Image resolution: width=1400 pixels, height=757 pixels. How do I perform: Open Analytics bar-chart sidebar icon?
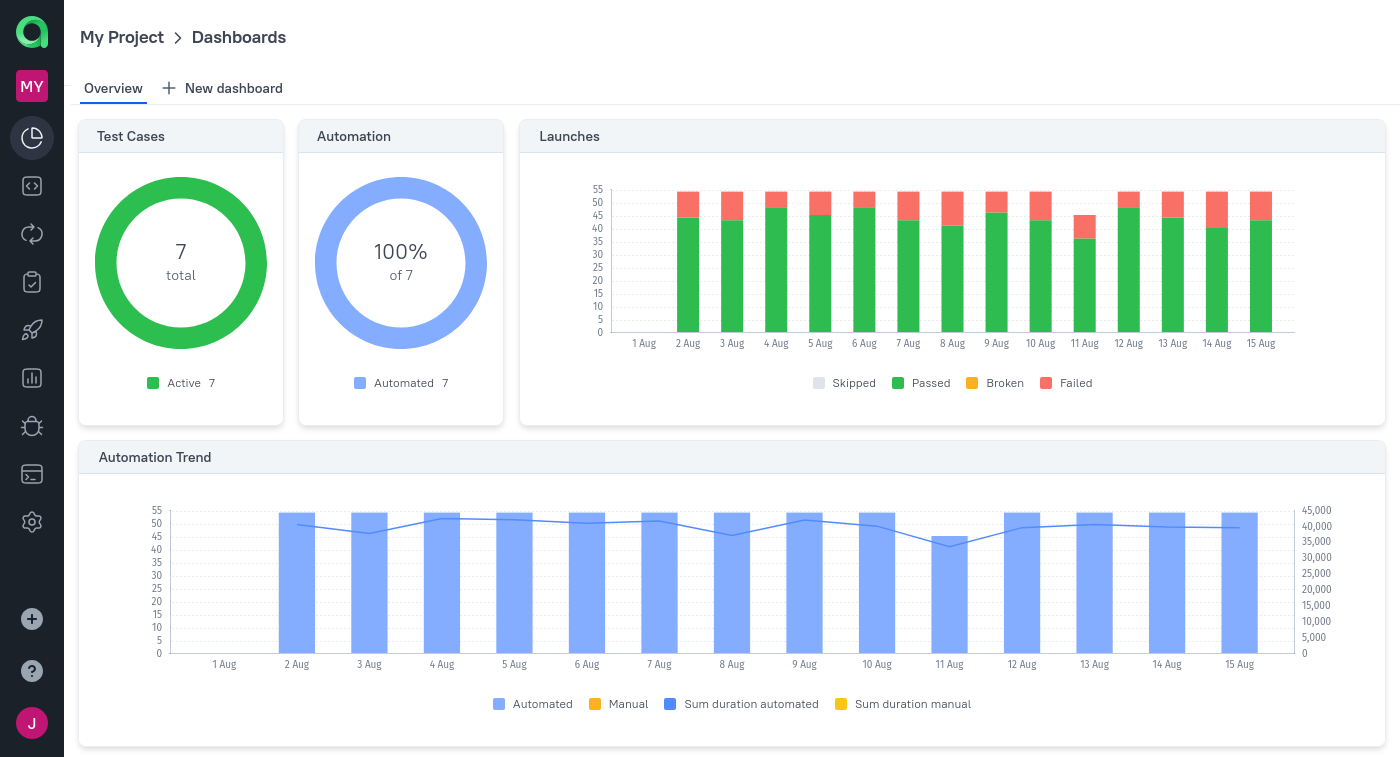[x=32, y=378]
